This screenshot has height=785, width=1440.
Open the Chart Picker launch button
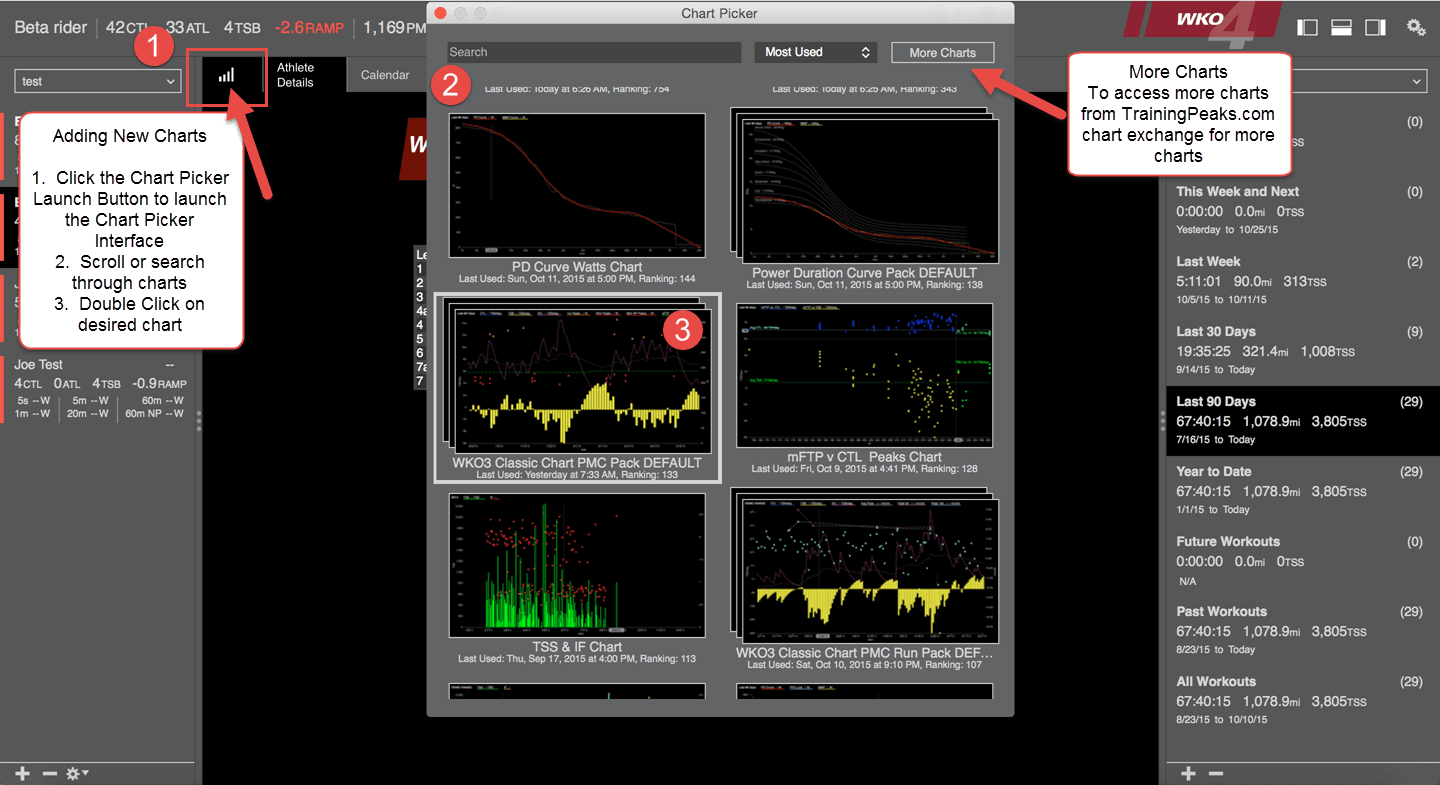coord(227,76)
